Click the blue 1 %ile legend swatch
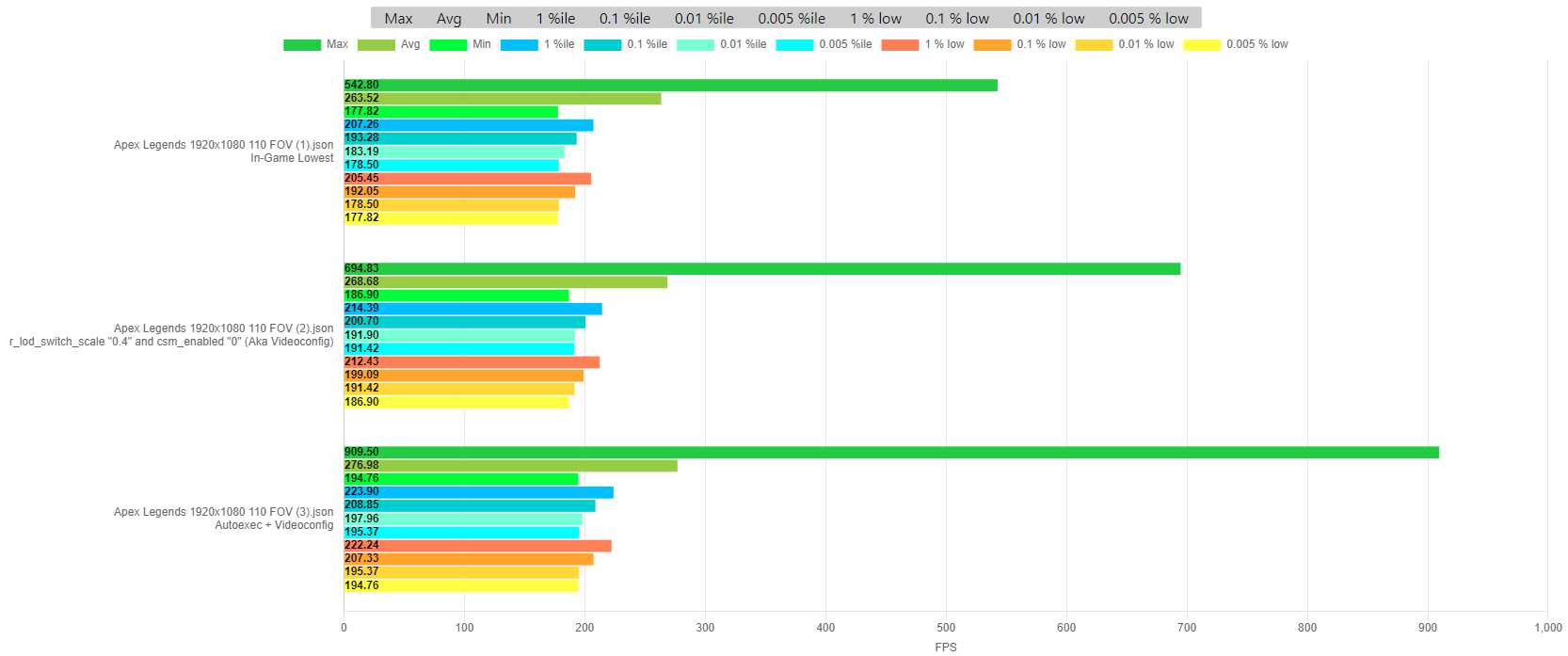This screenshot has width=1568, height=656. tap(520, 45)
